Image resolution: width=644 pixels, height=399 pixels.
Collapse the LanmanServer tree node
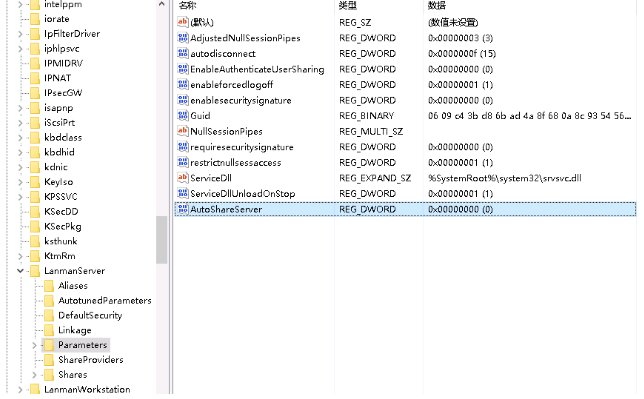tap(20, 271)
